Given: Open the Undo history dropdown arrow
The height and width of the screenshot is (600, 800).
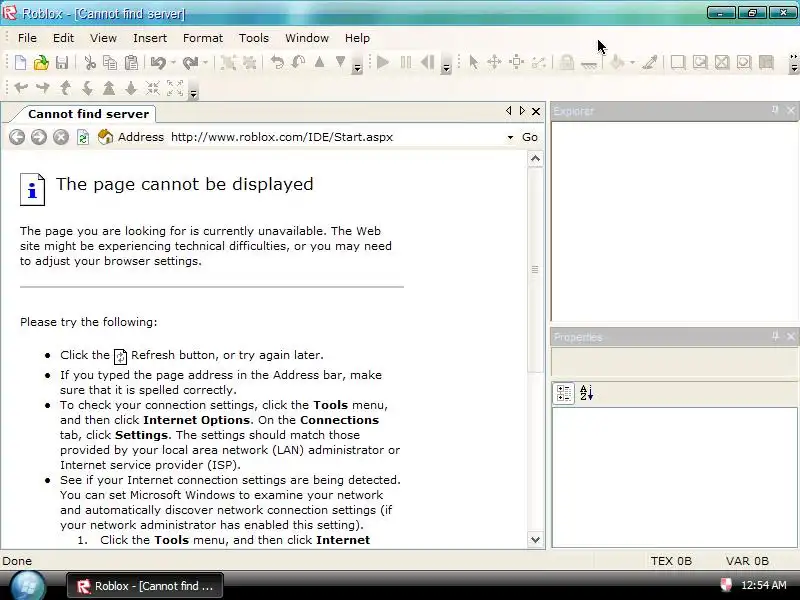Looking at the screenshot, I should point(173,63).
